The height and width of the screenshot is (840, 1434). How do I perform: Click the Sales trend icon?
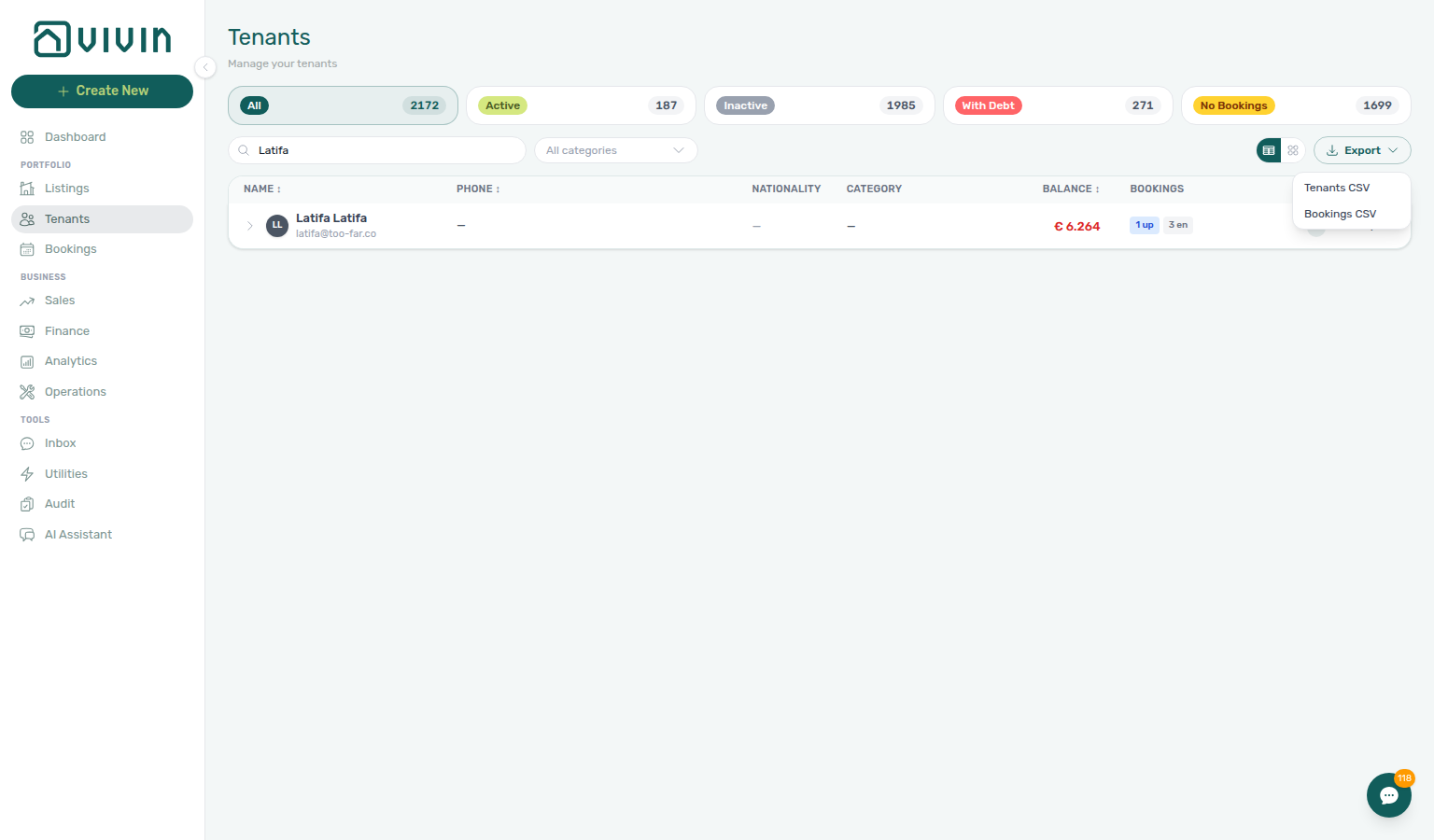point(27,301)
